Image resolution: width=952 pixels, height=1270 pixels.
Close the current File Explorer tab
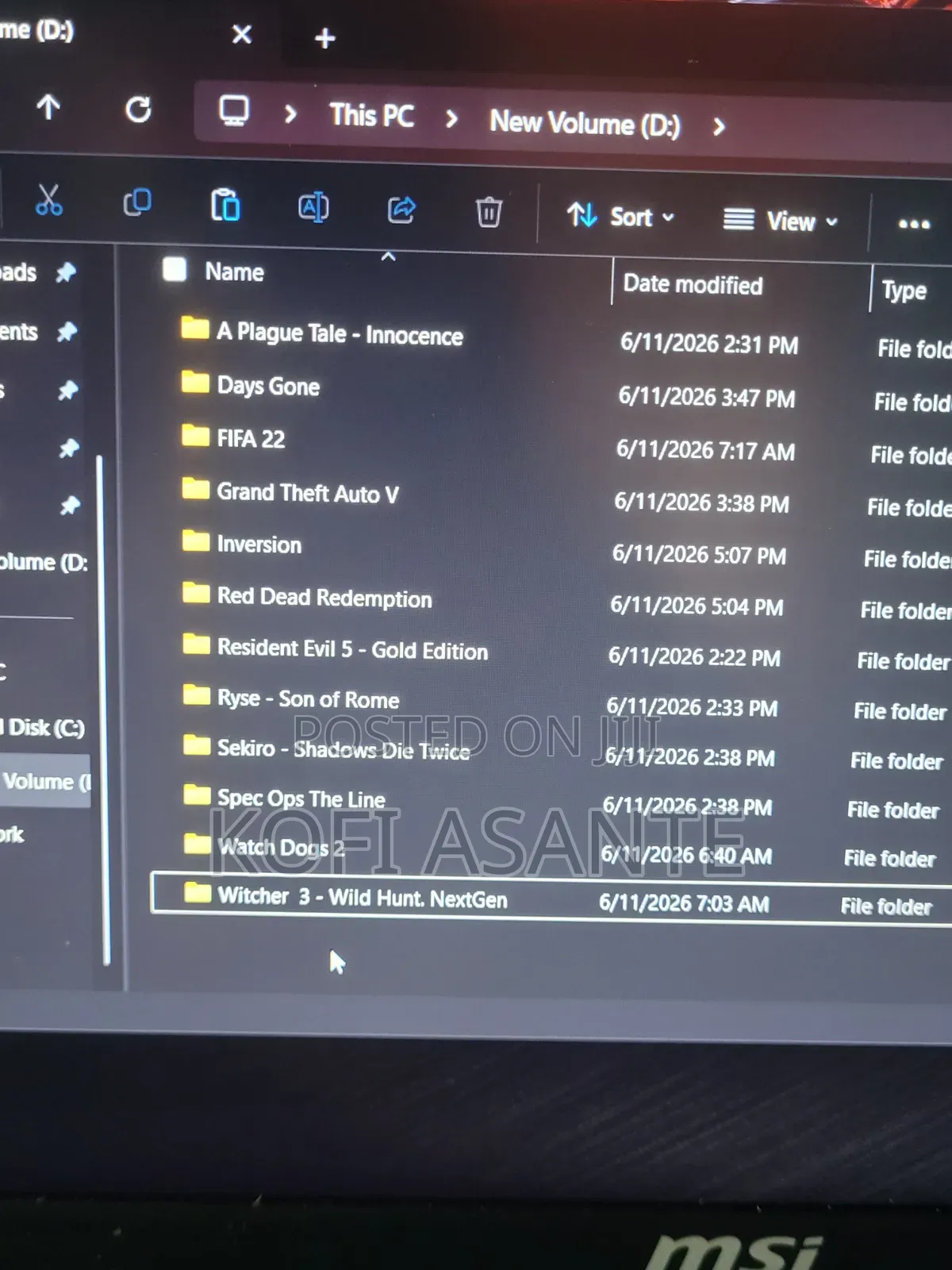(242, 34)
